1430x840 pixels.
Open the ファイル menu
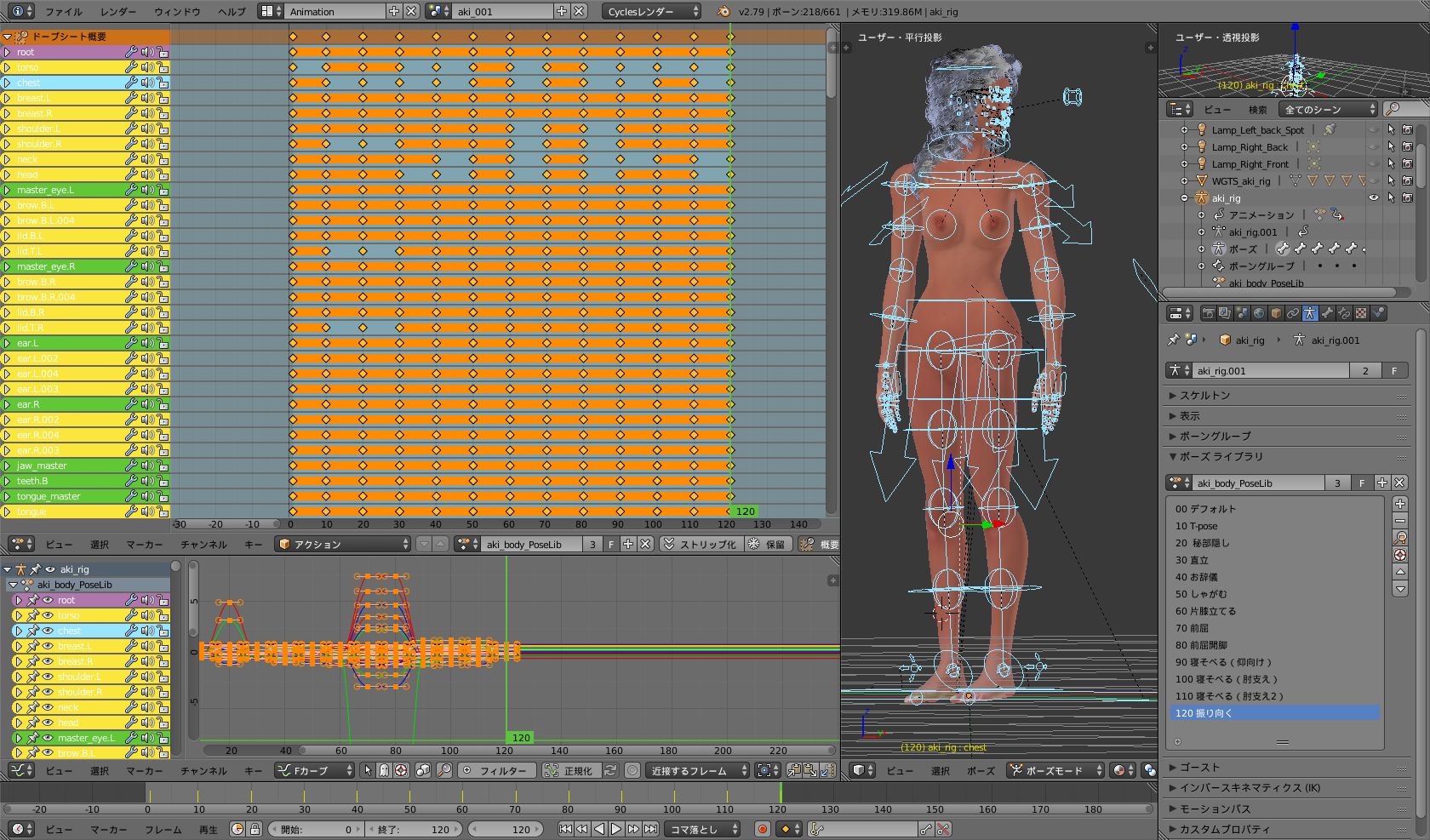(x=64, y=12)
